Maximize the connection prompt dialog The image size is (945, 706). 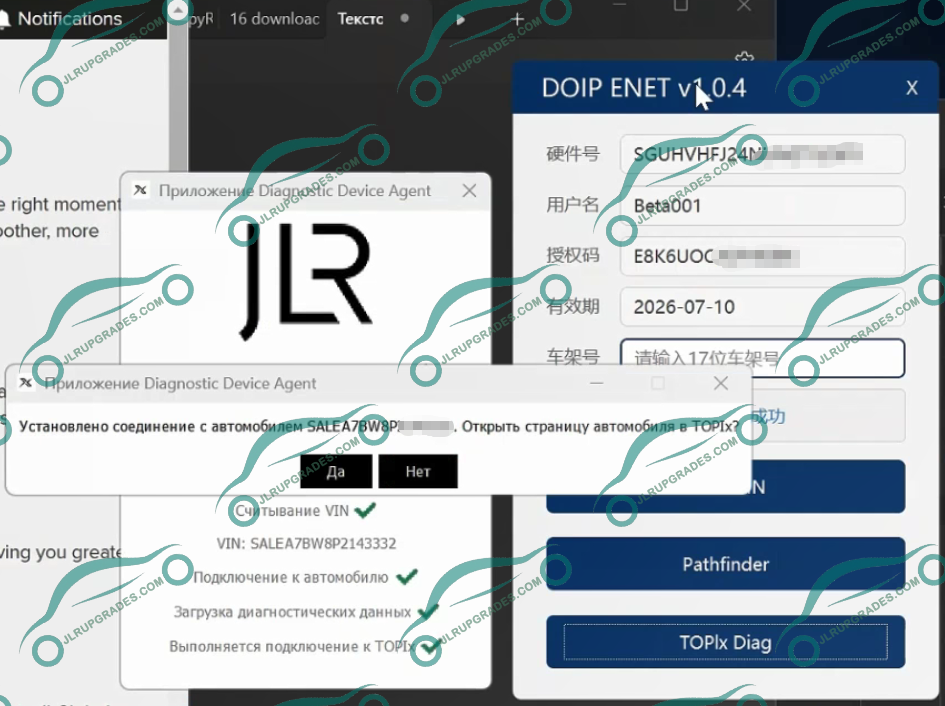(x=658, y=383)
